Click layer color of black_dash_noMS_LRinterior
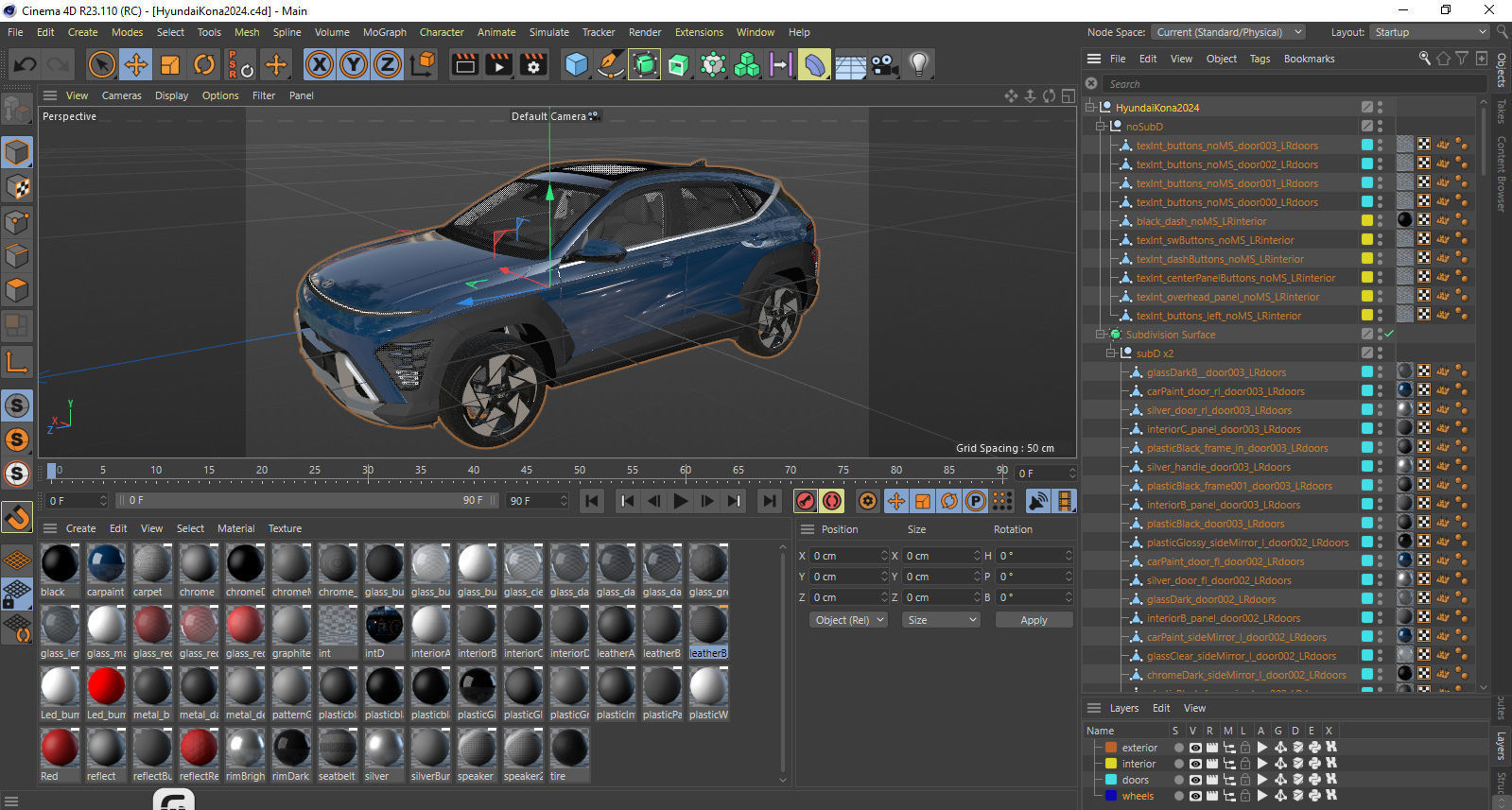This screenshot has height=810, width=1512. point(1366,220)
